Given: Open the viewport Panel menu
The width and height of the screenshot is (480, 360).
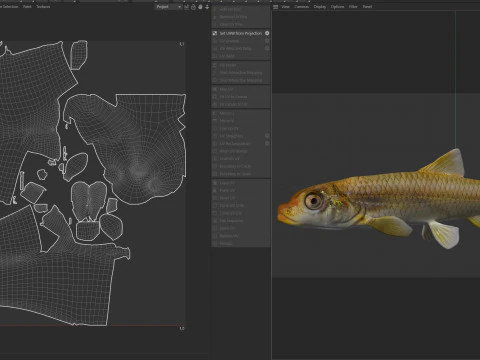Looking at the screenshot, I should pos(367,7).
